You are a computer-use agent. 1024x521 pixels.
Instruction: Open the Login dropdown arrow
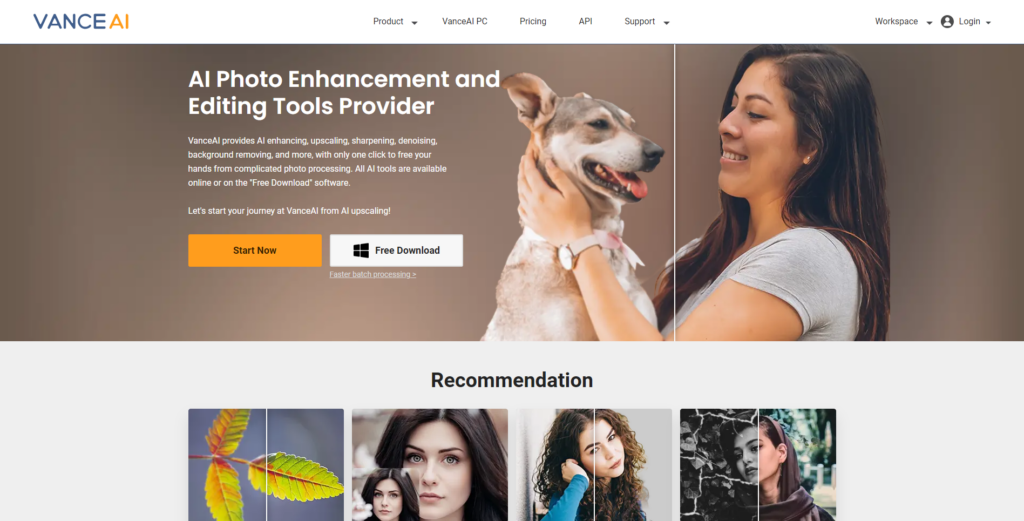click(x=988, y=23)
